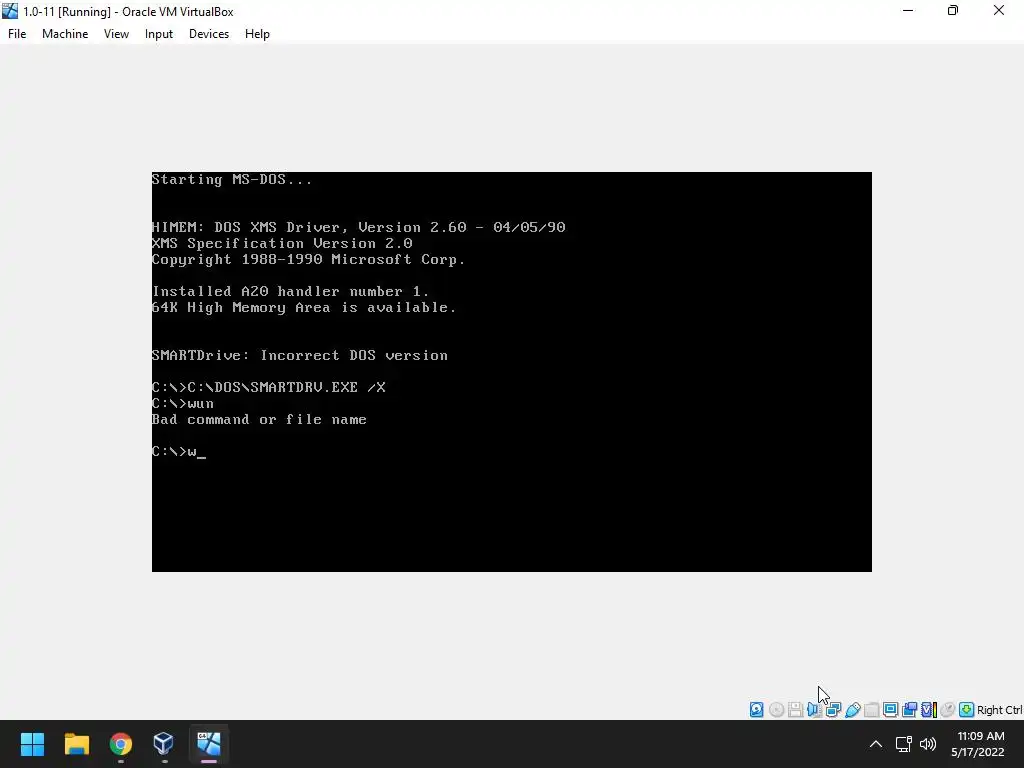The height and width of the screenshot is (768, 1024).
Task: Click the 'Bad command or file name' line
Action: pos(259,419)
